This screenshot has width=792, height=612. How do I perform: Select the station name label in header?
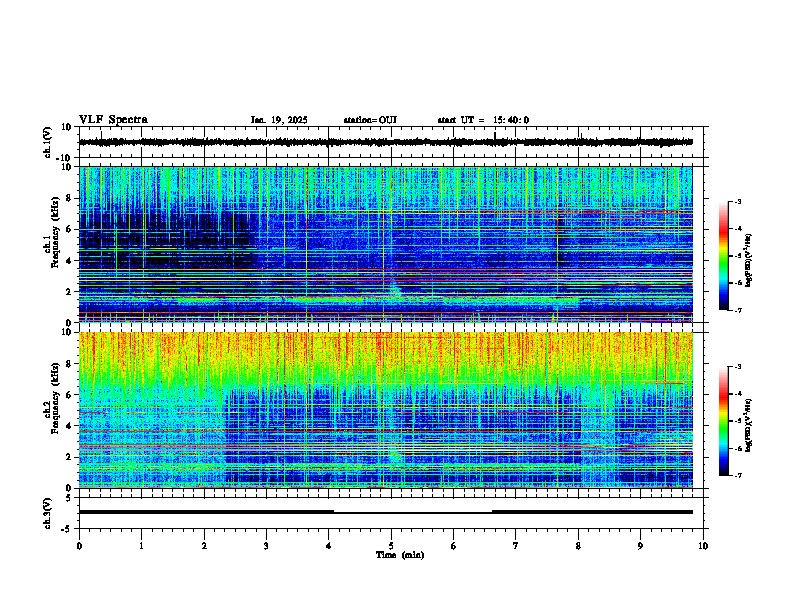pos(370,120)
